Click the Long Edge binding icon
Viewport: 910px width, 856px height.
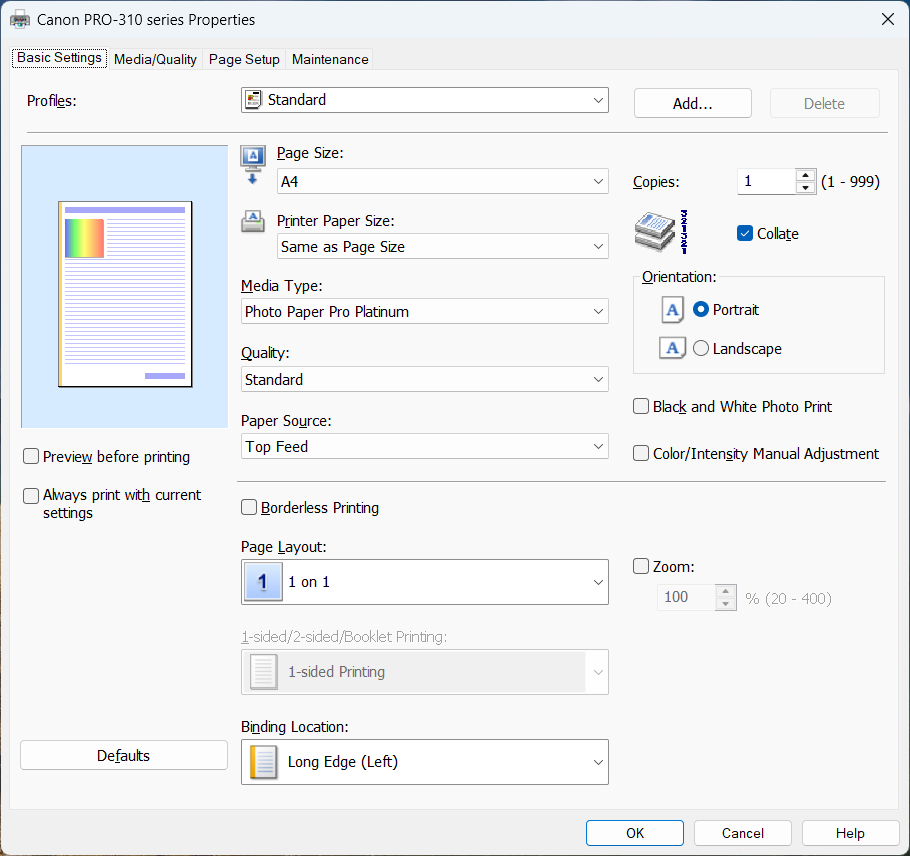click(263, 762)
